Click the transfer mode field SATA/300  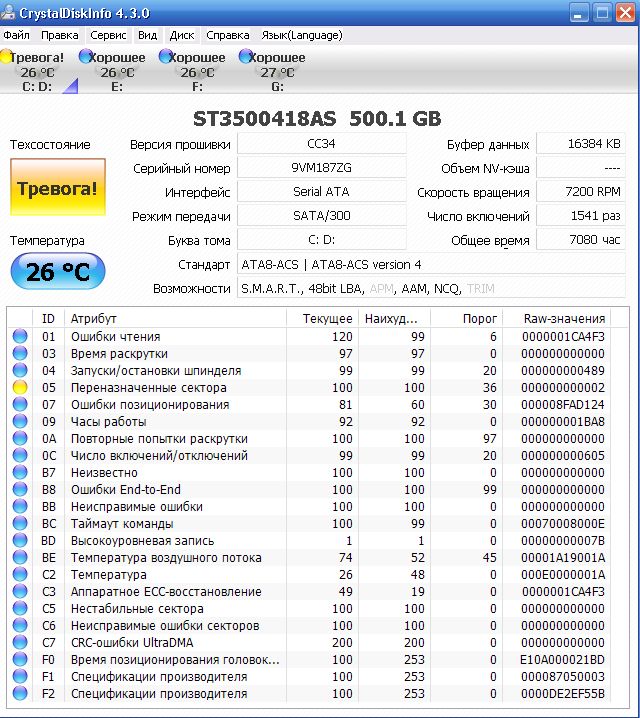click(321, 215)
